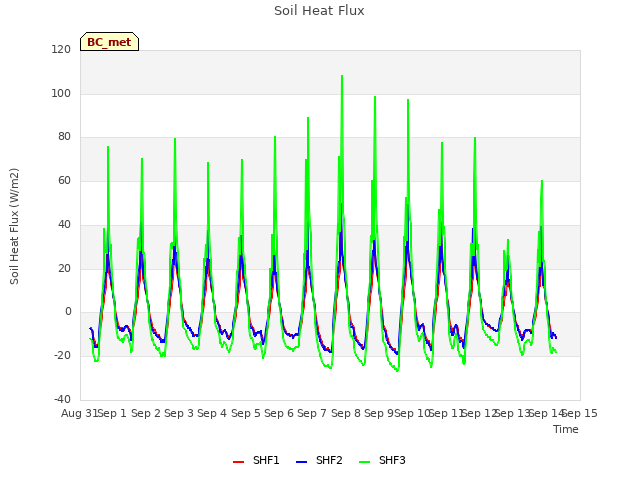Click the Sep 6 x-axis tick label
This screenshot has height=480, width=640.
pos(279,413)
